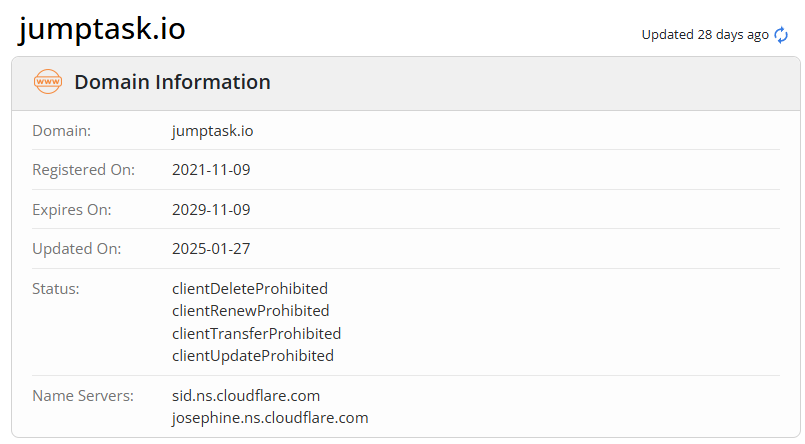Click the Name Servers label
Viewport: 805px width, 444px height.
coord(82,396)
